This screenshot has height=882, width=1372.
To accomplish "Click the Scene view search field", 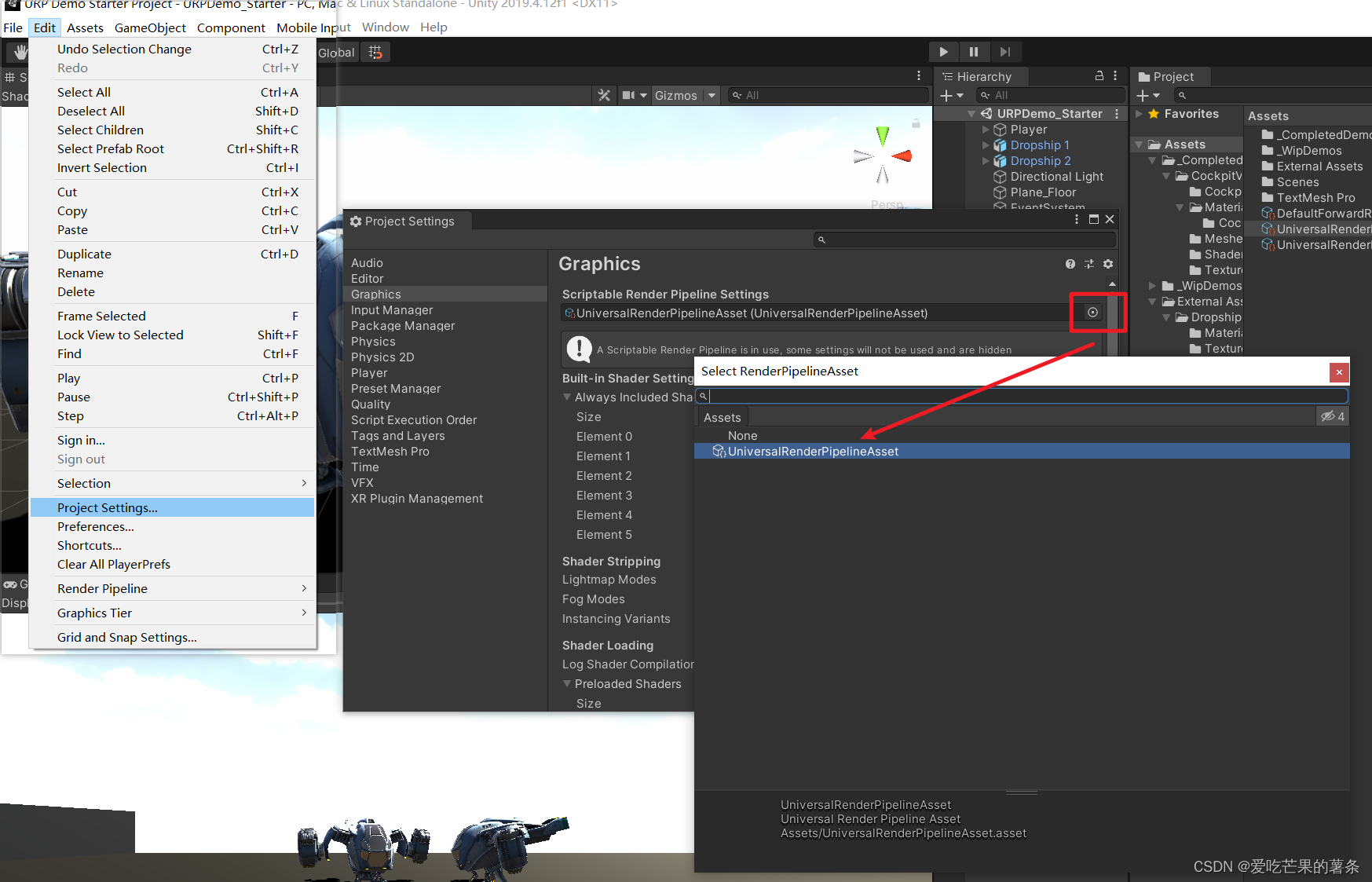I will (x=827, y=95).
